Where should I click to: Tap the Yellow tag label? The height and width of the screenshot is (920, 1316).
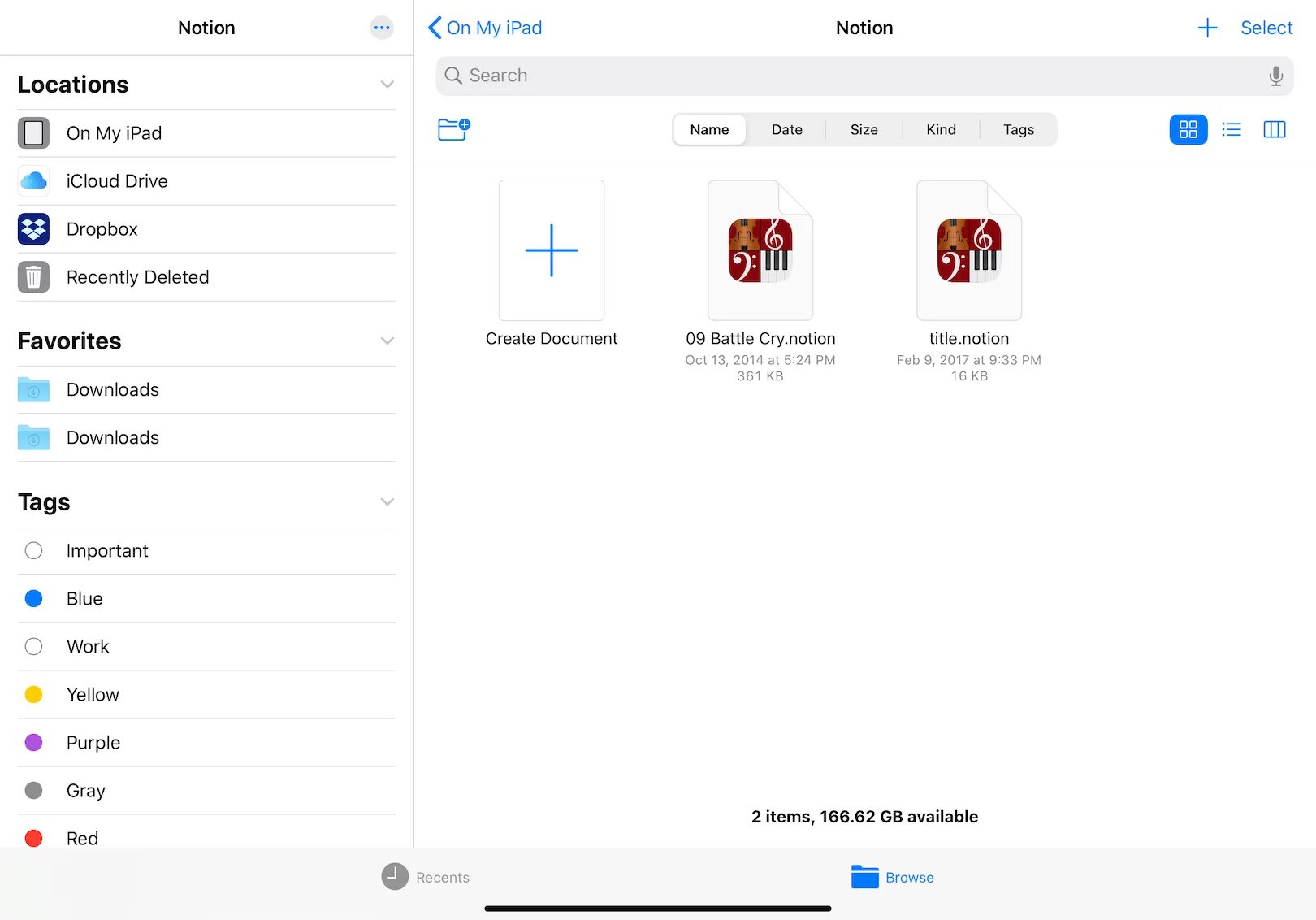[x=93, y=695]
